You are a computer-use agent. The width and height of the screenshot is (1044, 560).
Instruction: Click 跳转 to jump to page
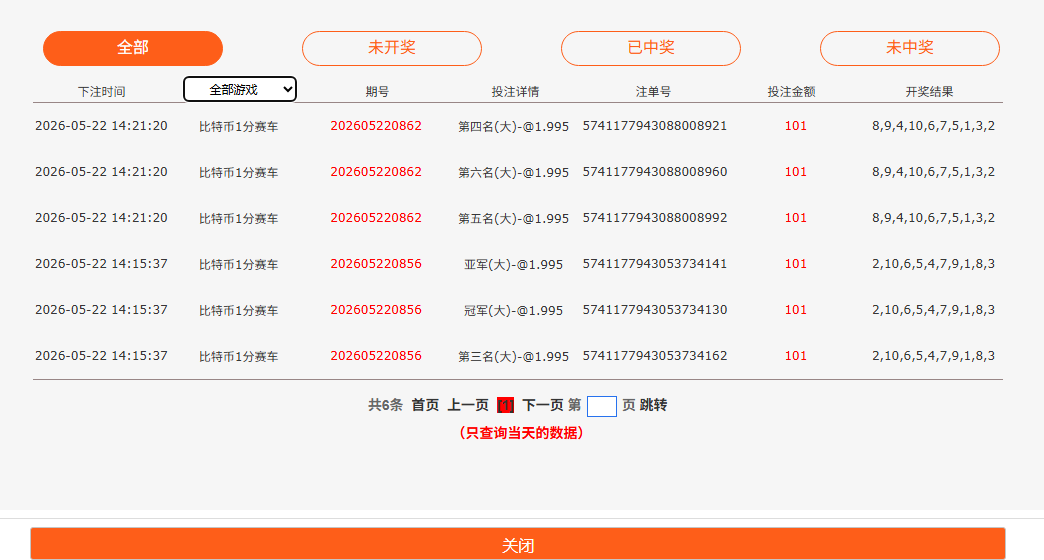coord(653,405)
